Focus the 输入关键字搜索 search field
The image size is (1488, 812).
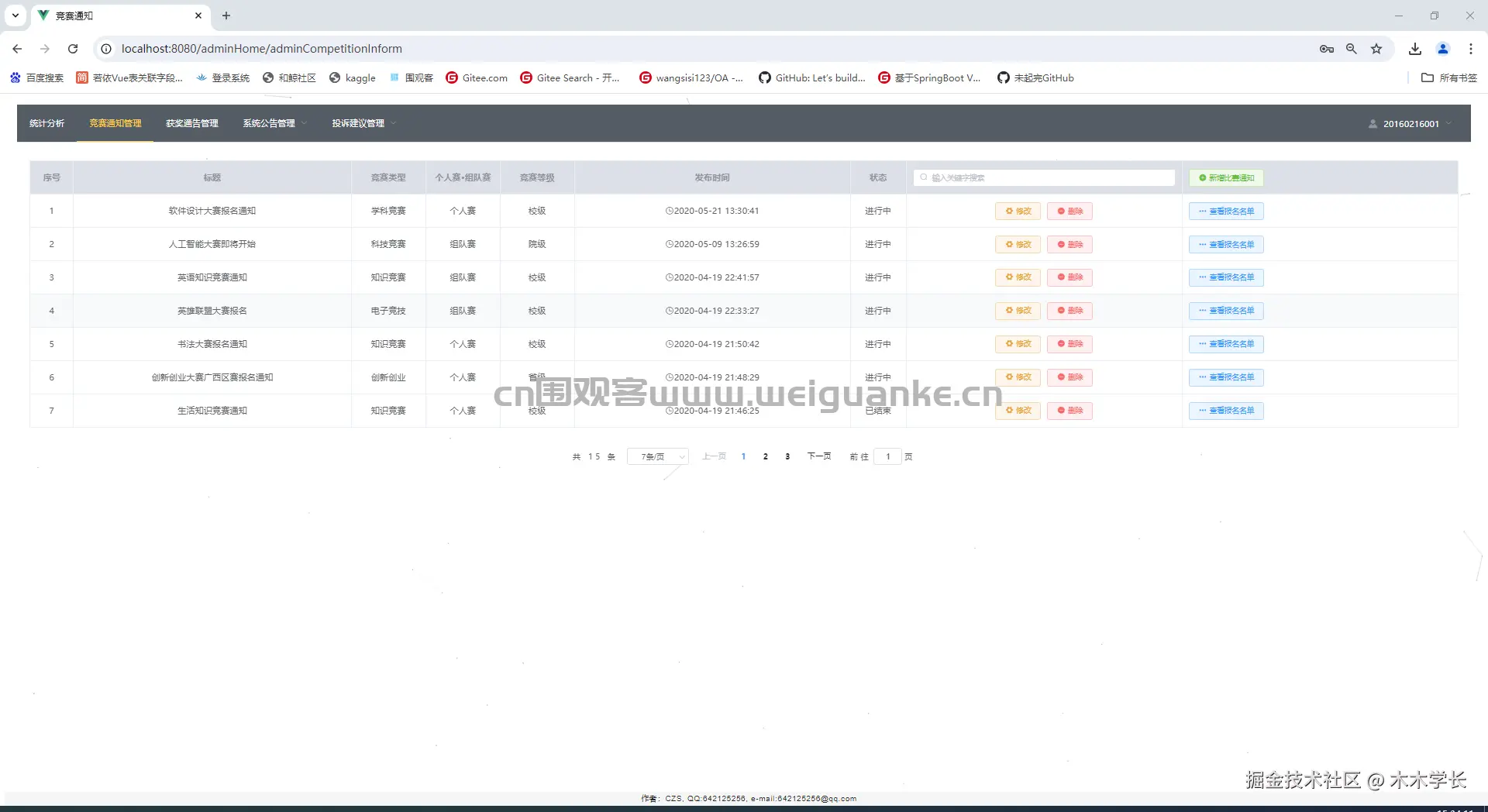point(1044,177)
